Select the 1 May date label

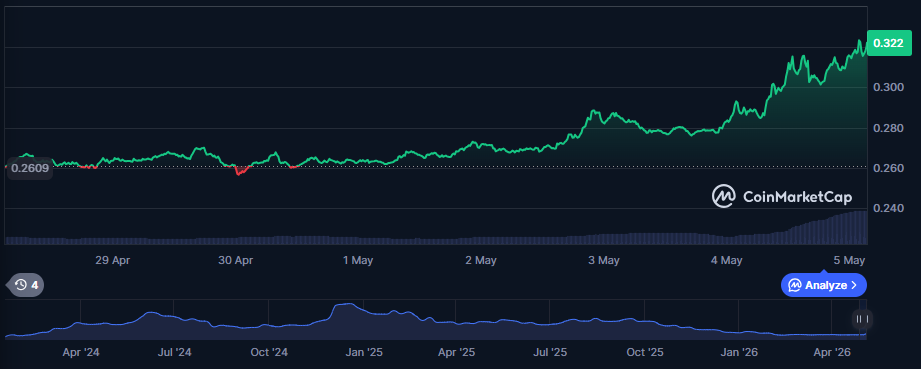tap(358, 260)
